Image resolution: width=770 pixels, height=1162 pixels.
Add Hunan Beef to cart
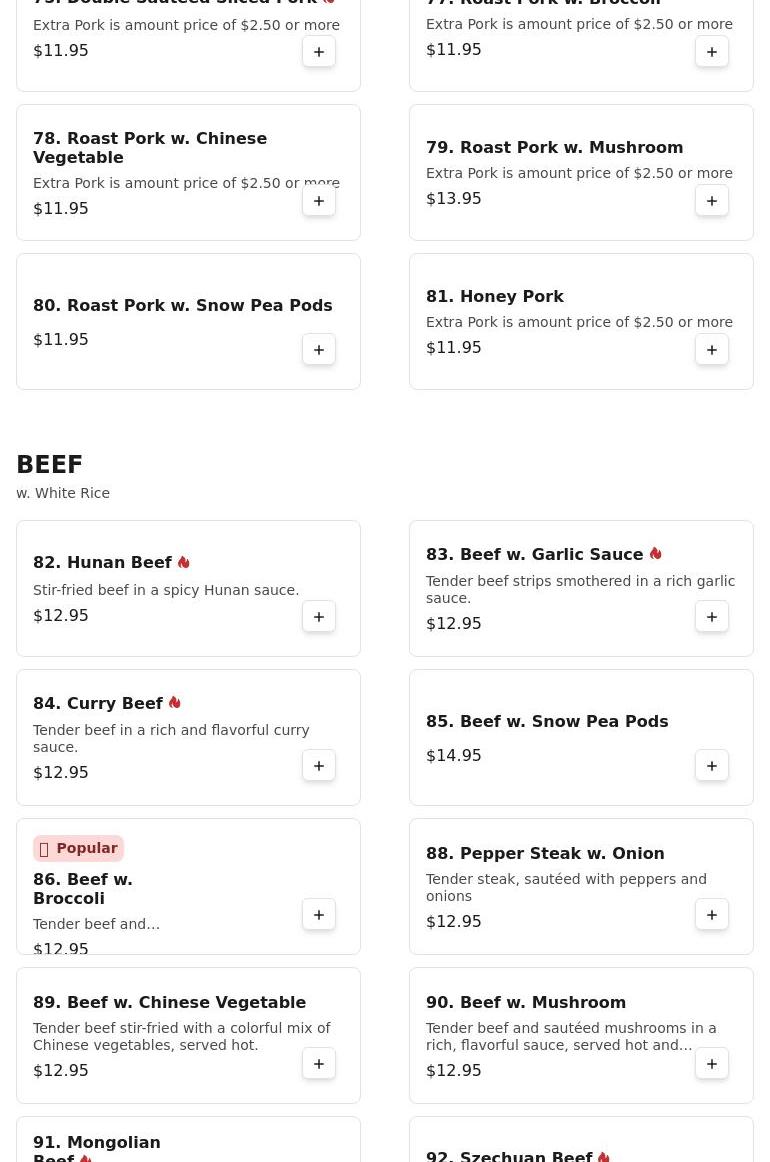pos(319,617)
